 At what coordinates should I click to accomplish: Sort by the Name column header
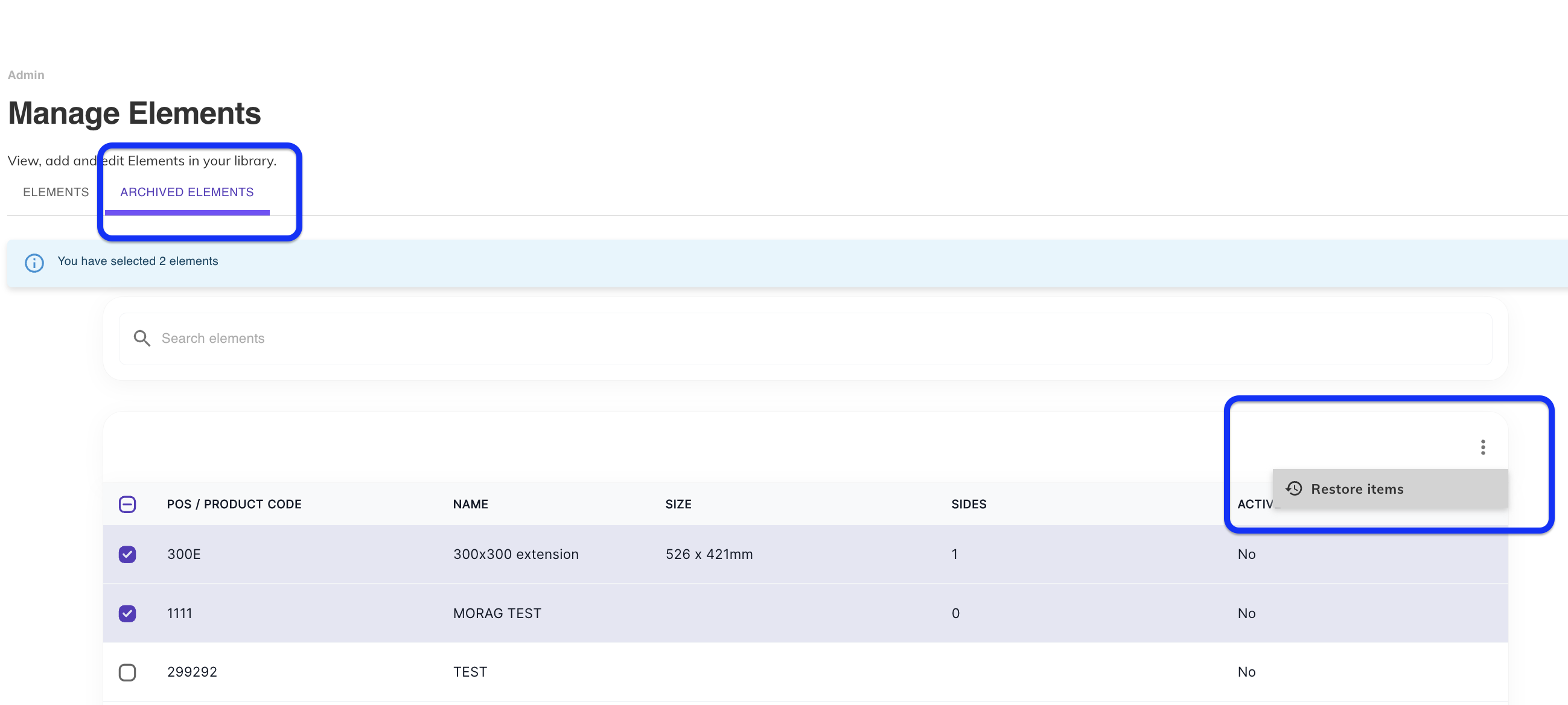[471, 504]
